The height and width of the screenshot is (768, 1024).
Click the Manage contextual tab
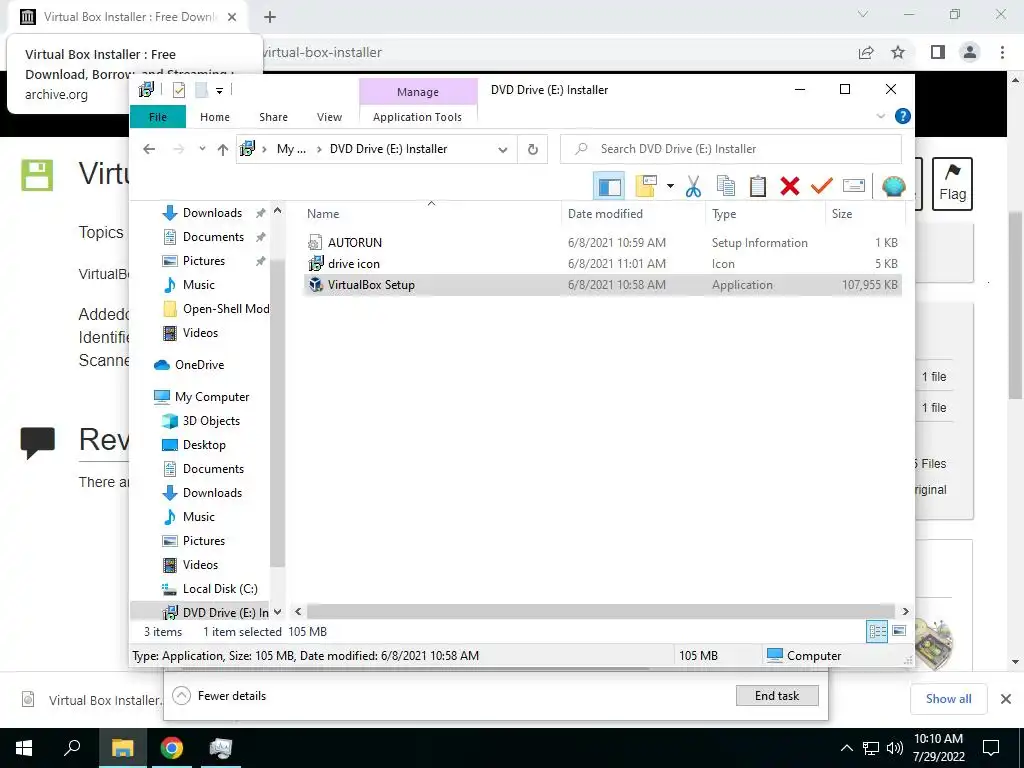point(418,92)
